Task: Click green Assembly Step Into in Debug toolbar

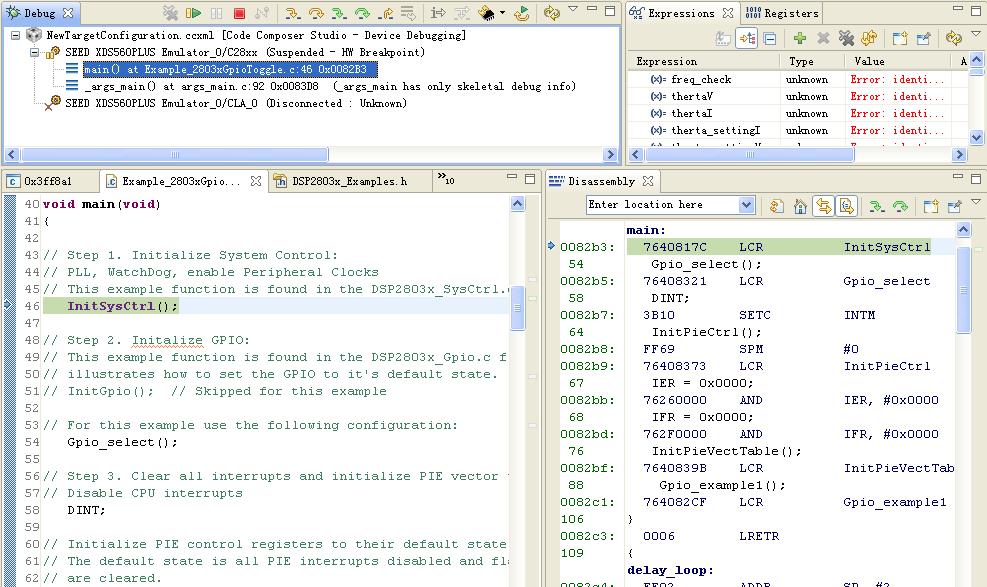Action: pos(339,13)
